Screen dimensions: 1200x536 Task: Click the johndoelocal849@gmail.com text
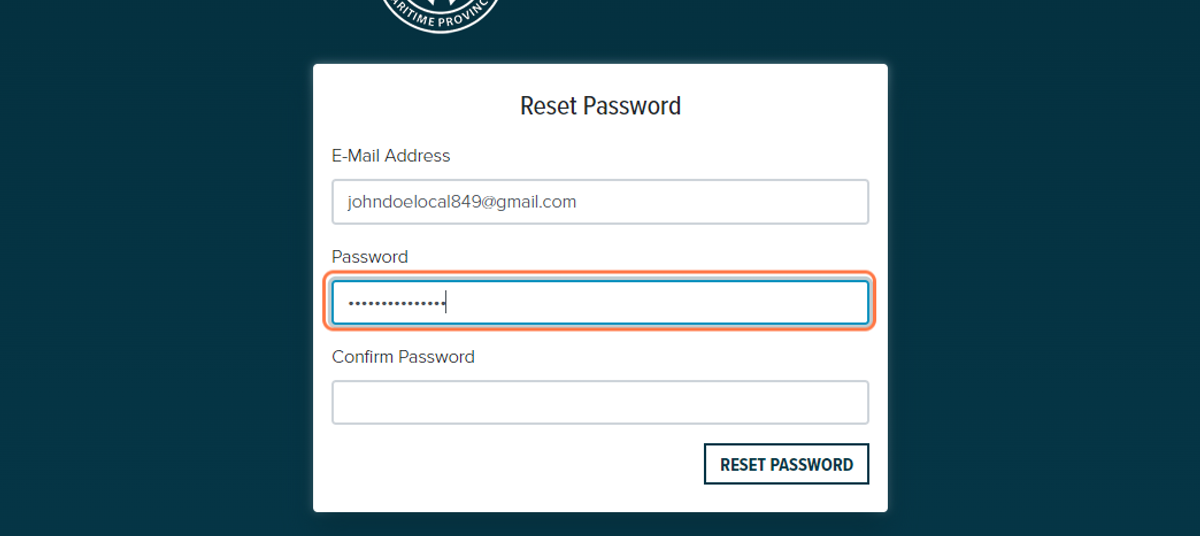[x=462, y=202]
